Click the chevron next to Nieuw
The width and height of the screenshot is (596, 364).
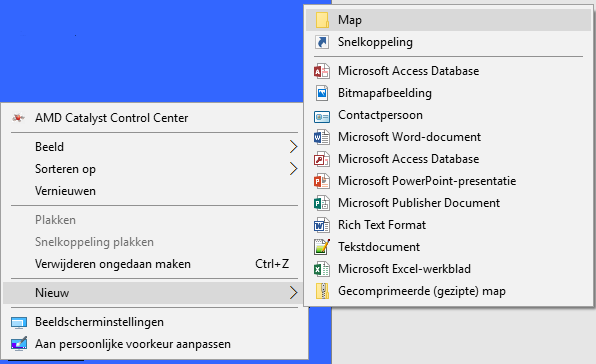293,293
